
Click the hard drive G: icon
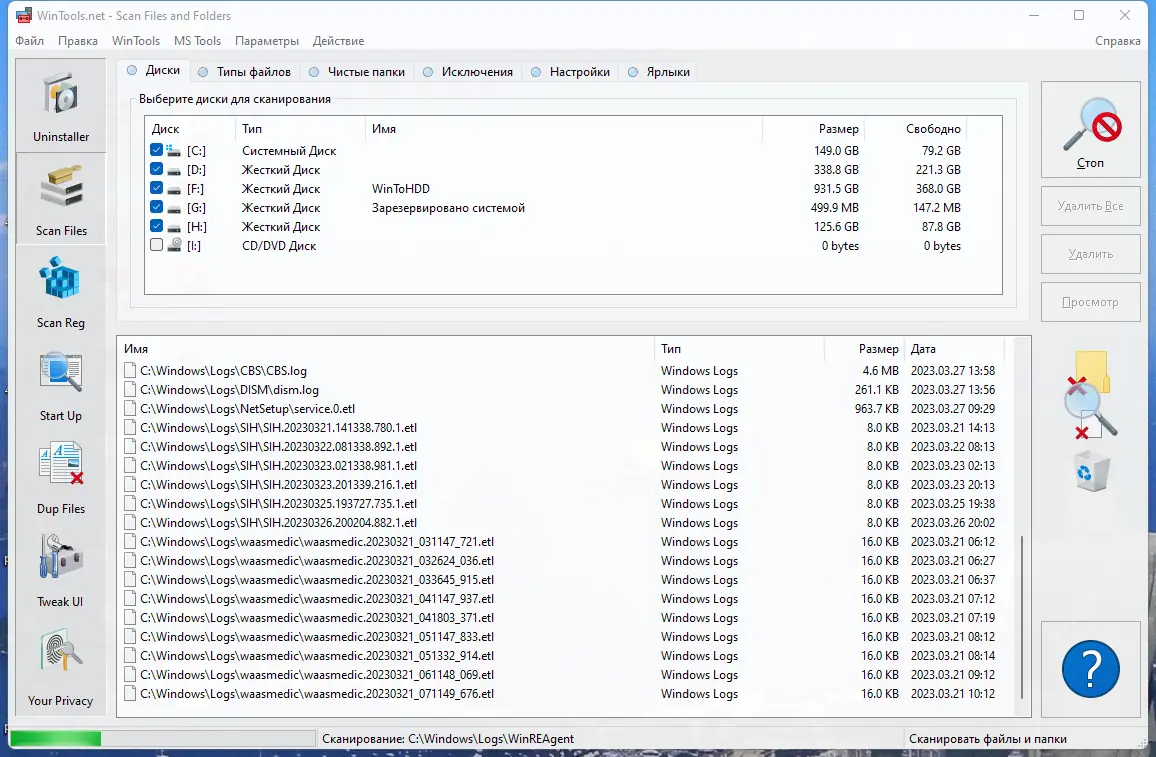click(x=174, y=209)
